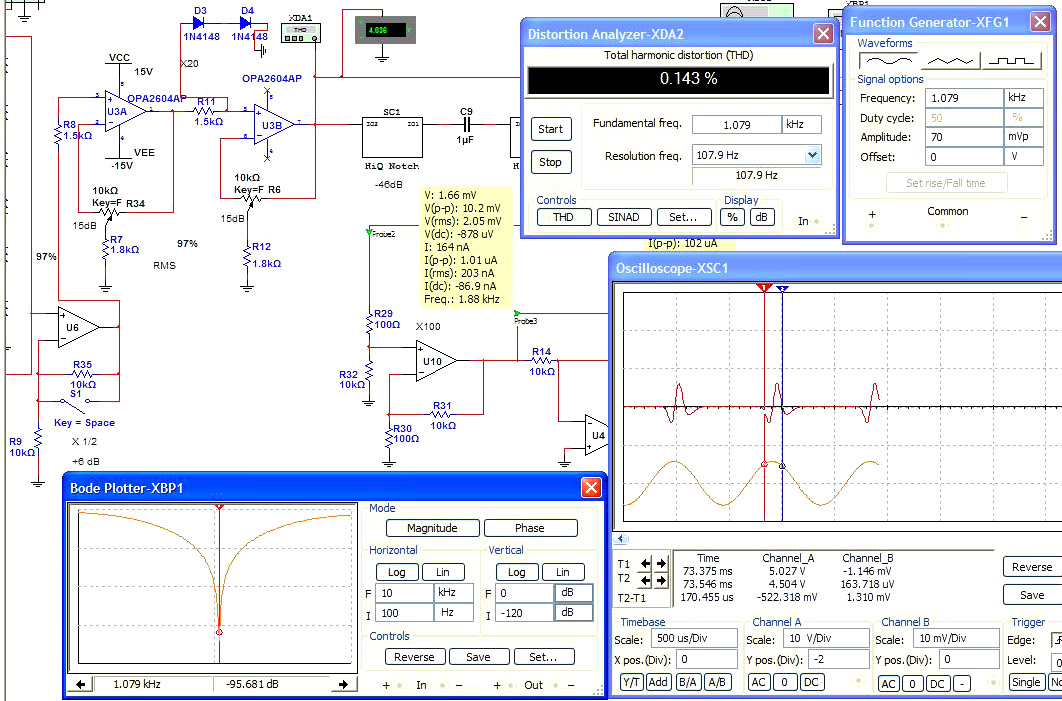This screenshot has height=701, width=1062.
Task: Set oscilloscope Channel A coupling to AC
Action: [759, 681]
